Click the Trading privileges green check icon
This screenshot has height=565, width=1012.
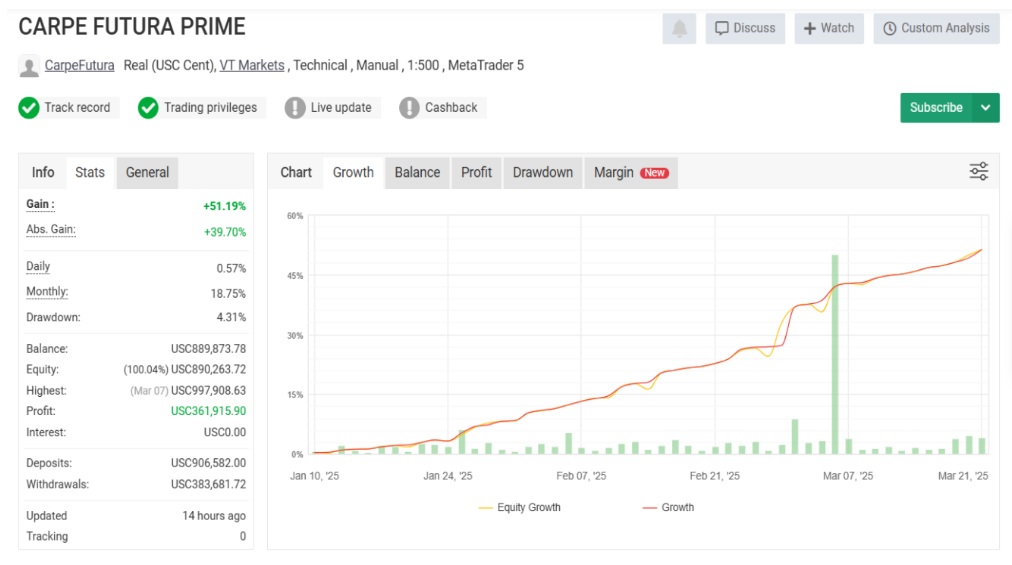[148, 108]
